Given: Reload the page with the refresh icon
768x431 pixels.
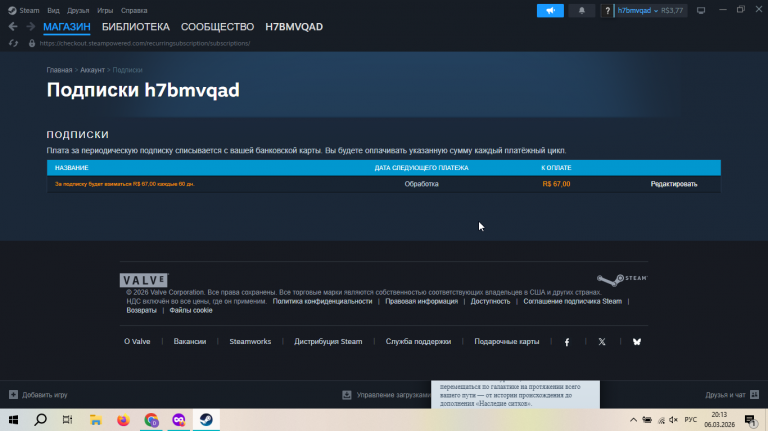Looking at the screenshot, I should (x=13, y=43).
